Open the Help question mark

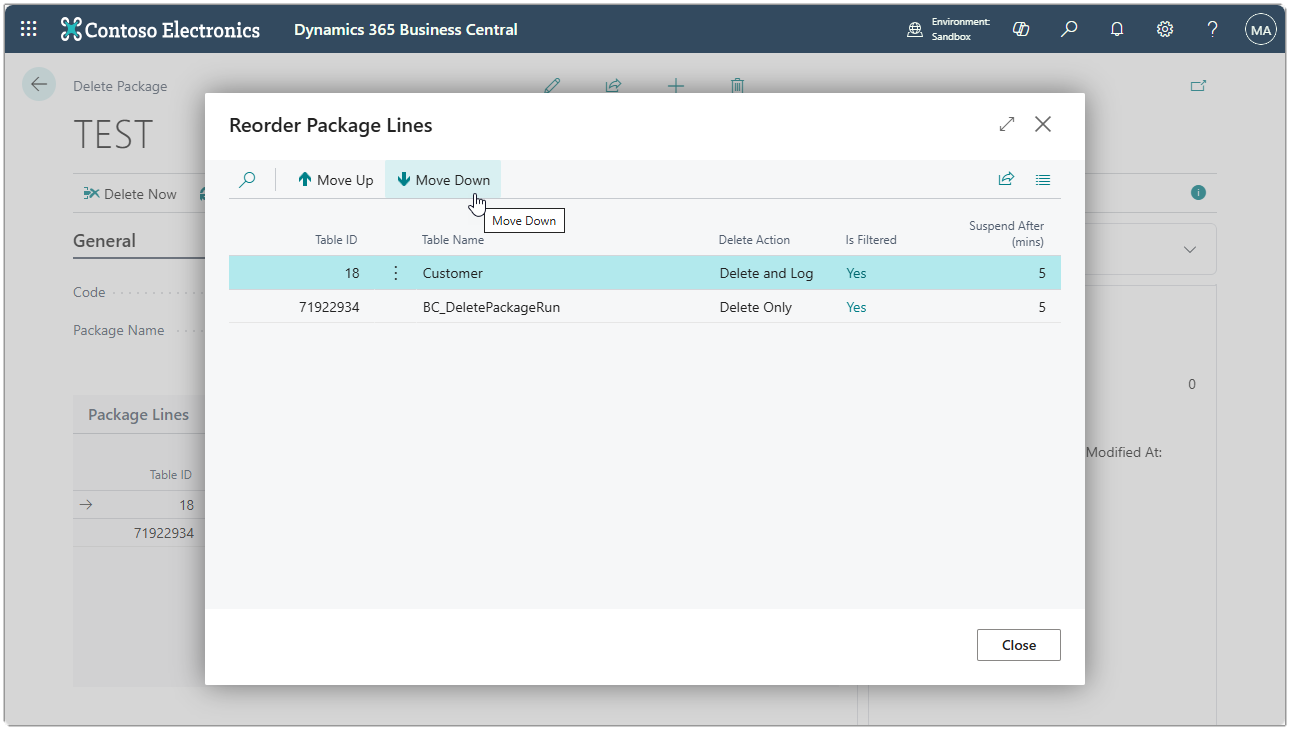[1211, 29]
